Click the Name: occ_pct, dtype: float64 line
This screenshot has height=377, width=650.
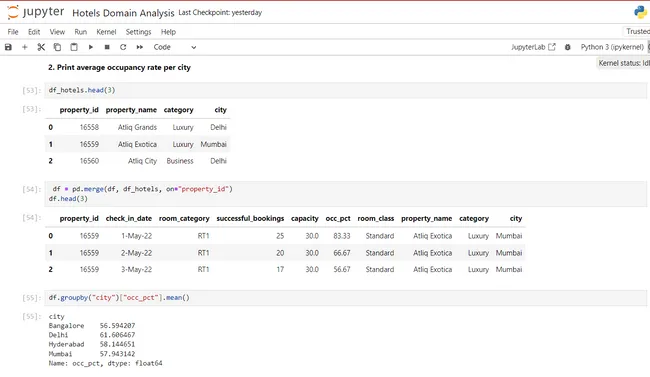(105, 363)
